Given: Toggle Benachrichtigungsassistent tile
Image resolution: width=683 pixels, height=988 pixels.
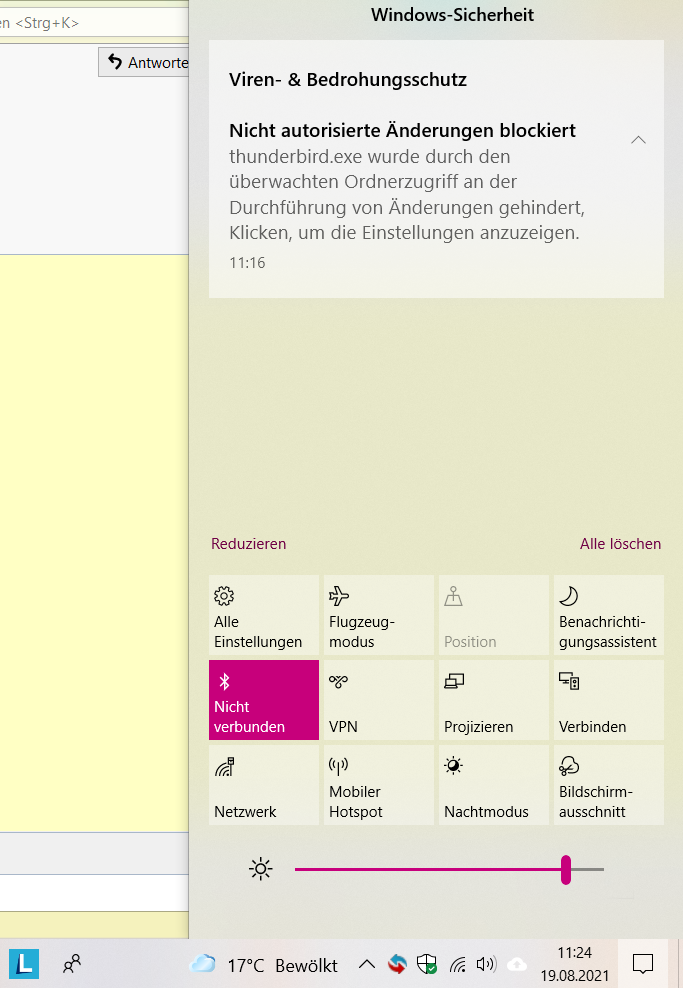Looking at the screenshot, I should click(x=609, y=615).
